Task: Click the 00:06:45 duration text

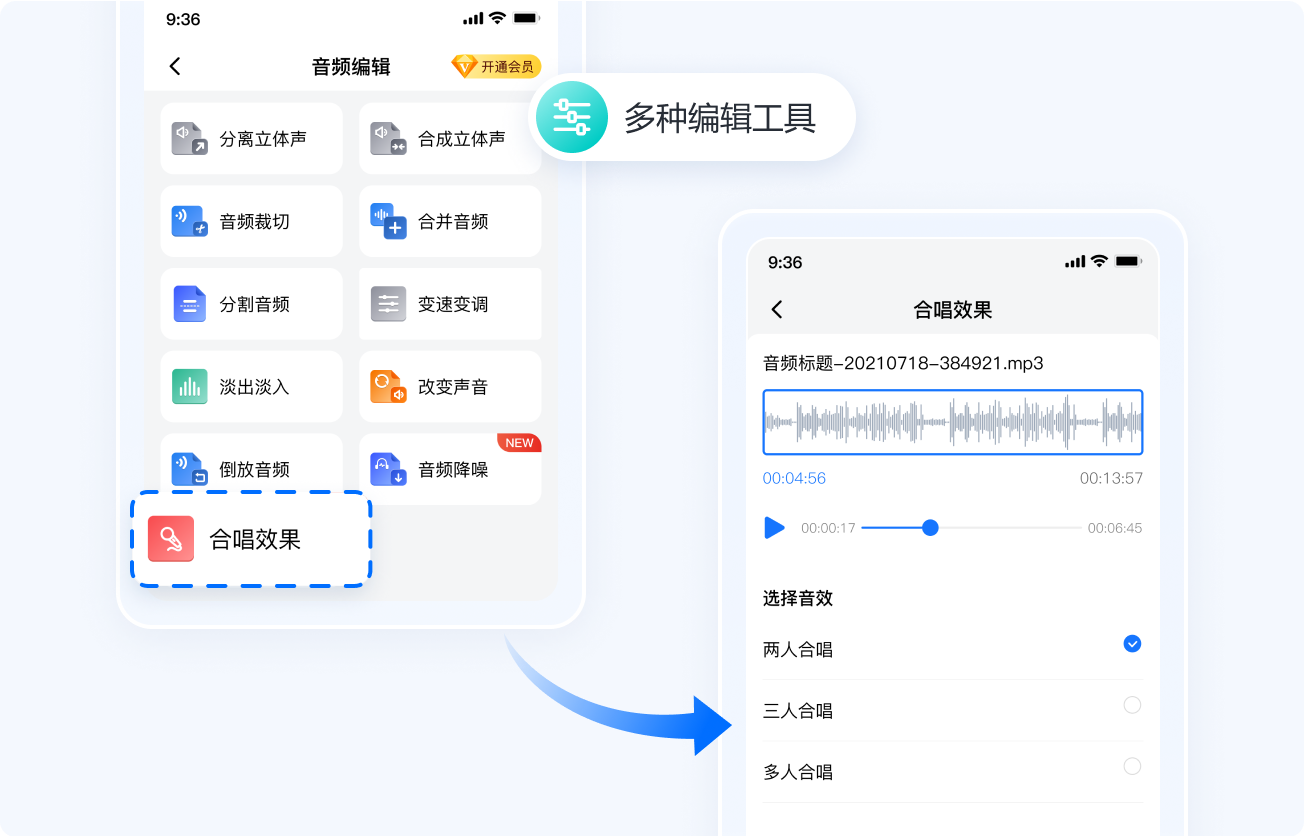Action: [1115, 528]
